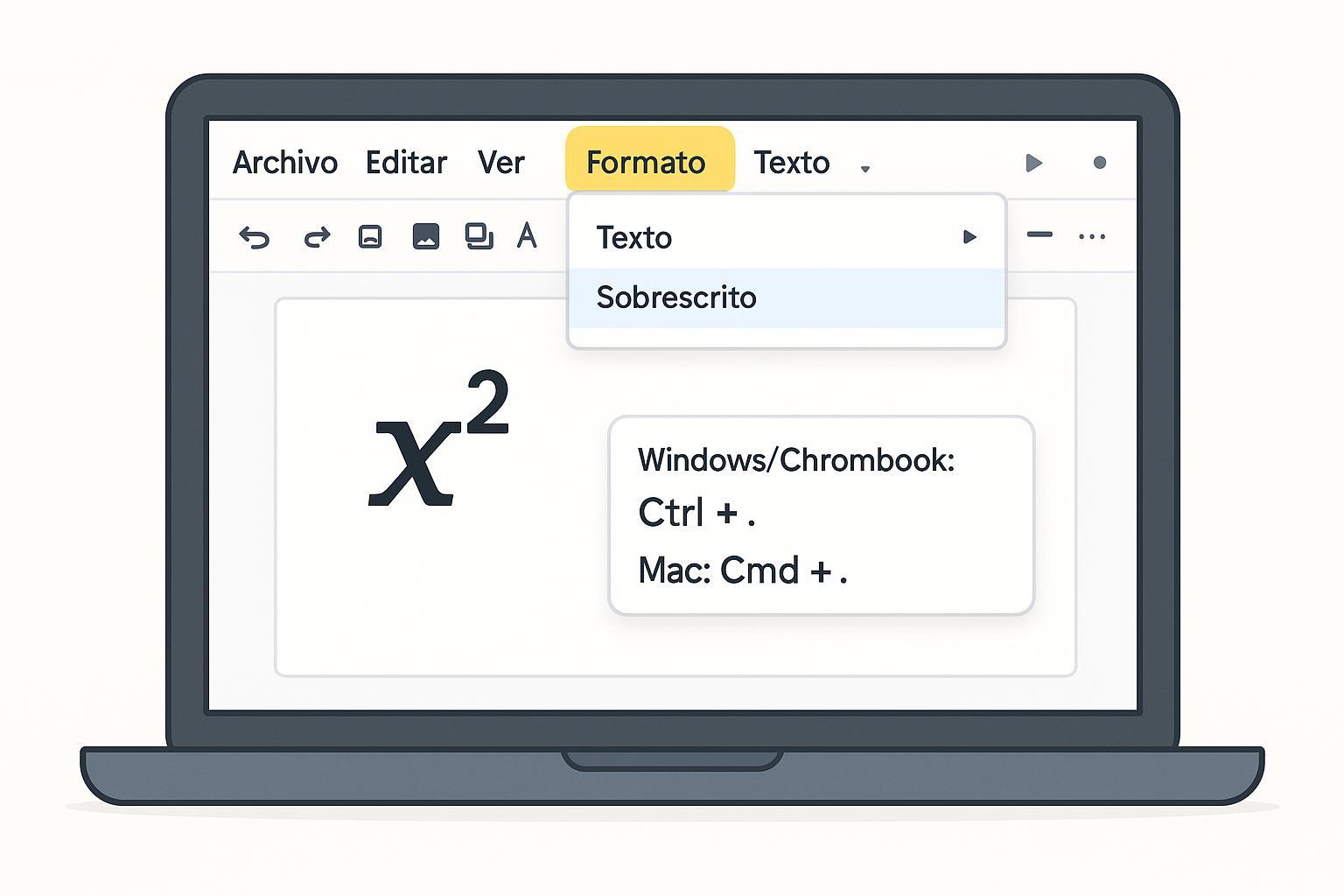Viewport: 1344px width, 896px height.
Task: Choose Sobrescrito from the Formato dropdown
Action: (x=676, y=297)
